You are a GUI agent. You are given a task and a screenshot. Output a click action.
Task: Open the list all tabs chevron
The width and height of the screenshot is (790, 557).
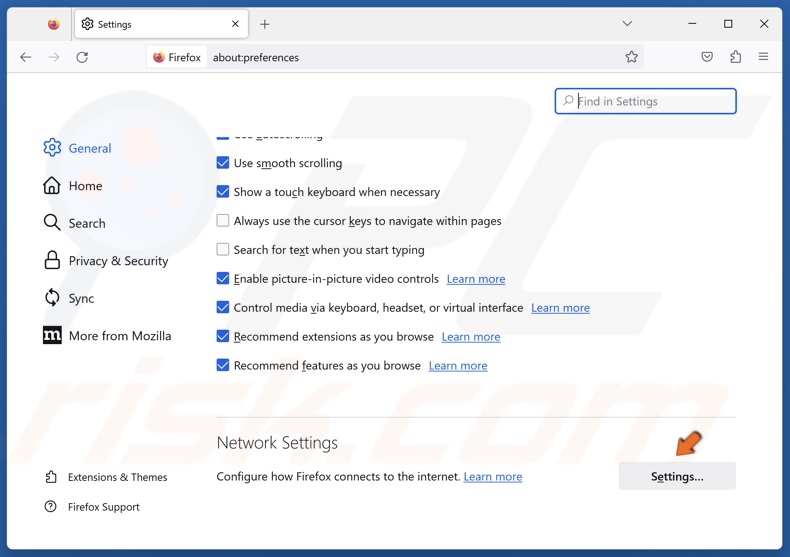coord(627,24)
